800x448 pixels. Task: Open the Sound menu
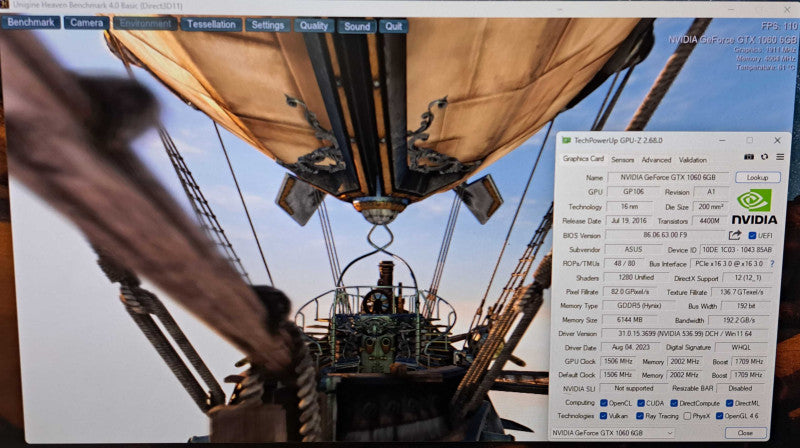coord(357,26)
